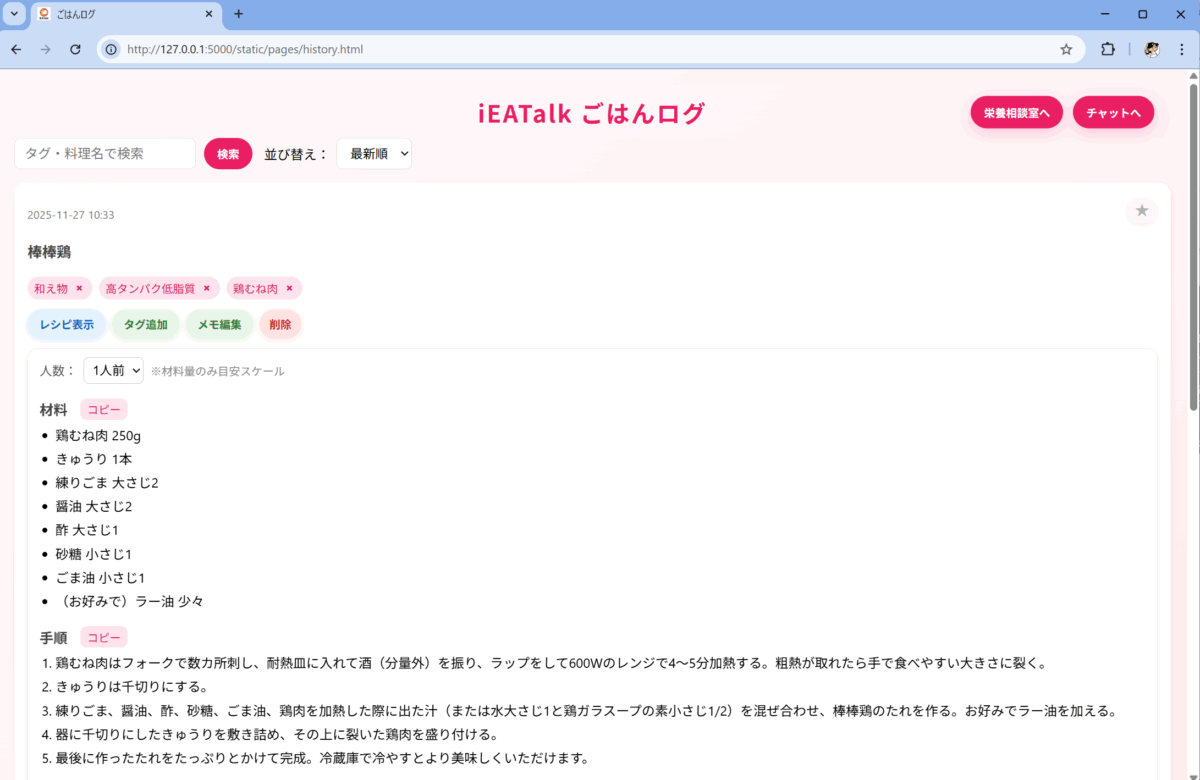Toggle the favorite star on 棒棒鶏 entry
Image resolution: width=1200 pixels, height=780 pixels.
(x=1141, y=211)
